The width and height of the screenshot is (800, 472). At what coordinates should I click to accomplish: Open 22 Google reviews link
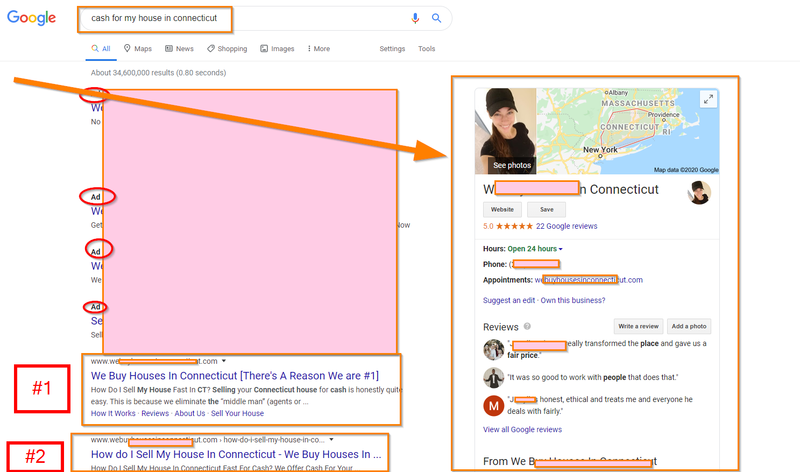click(566, 226)
